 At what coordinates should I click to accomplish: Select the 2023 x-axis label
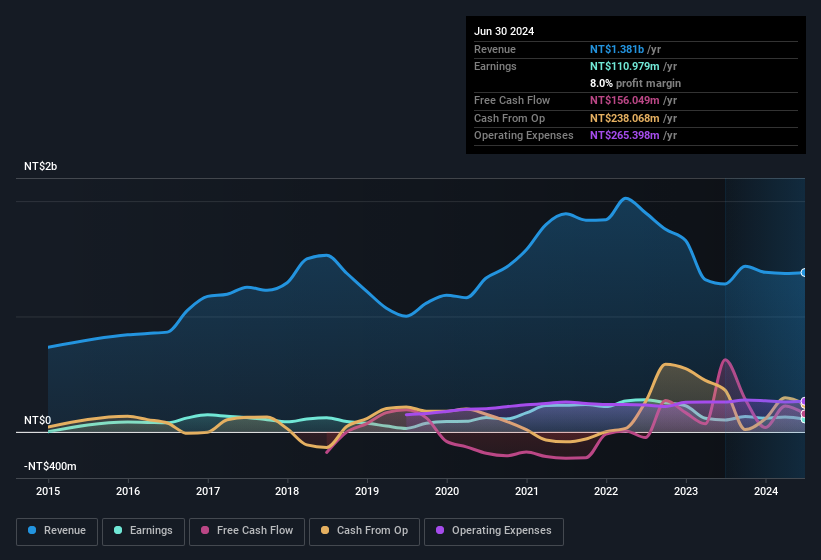686,491
